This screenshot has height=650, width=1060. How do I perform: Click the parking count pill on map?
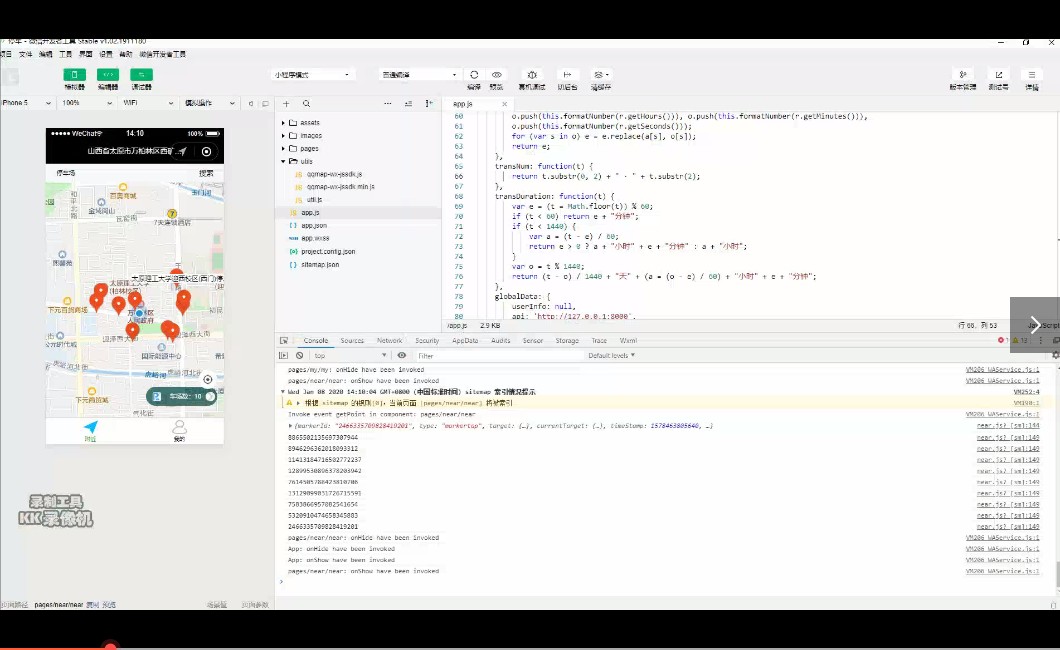point(182,397)
